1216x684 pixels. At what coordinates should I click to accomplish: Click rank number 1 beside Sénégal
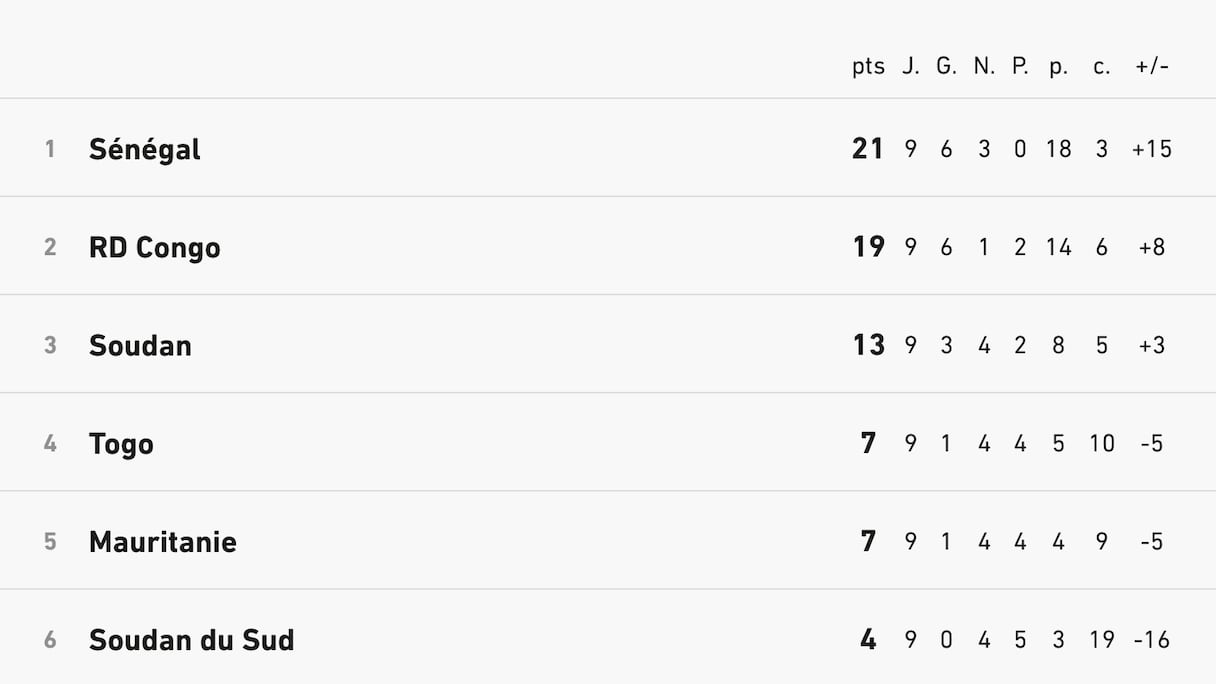pos(50,149)
